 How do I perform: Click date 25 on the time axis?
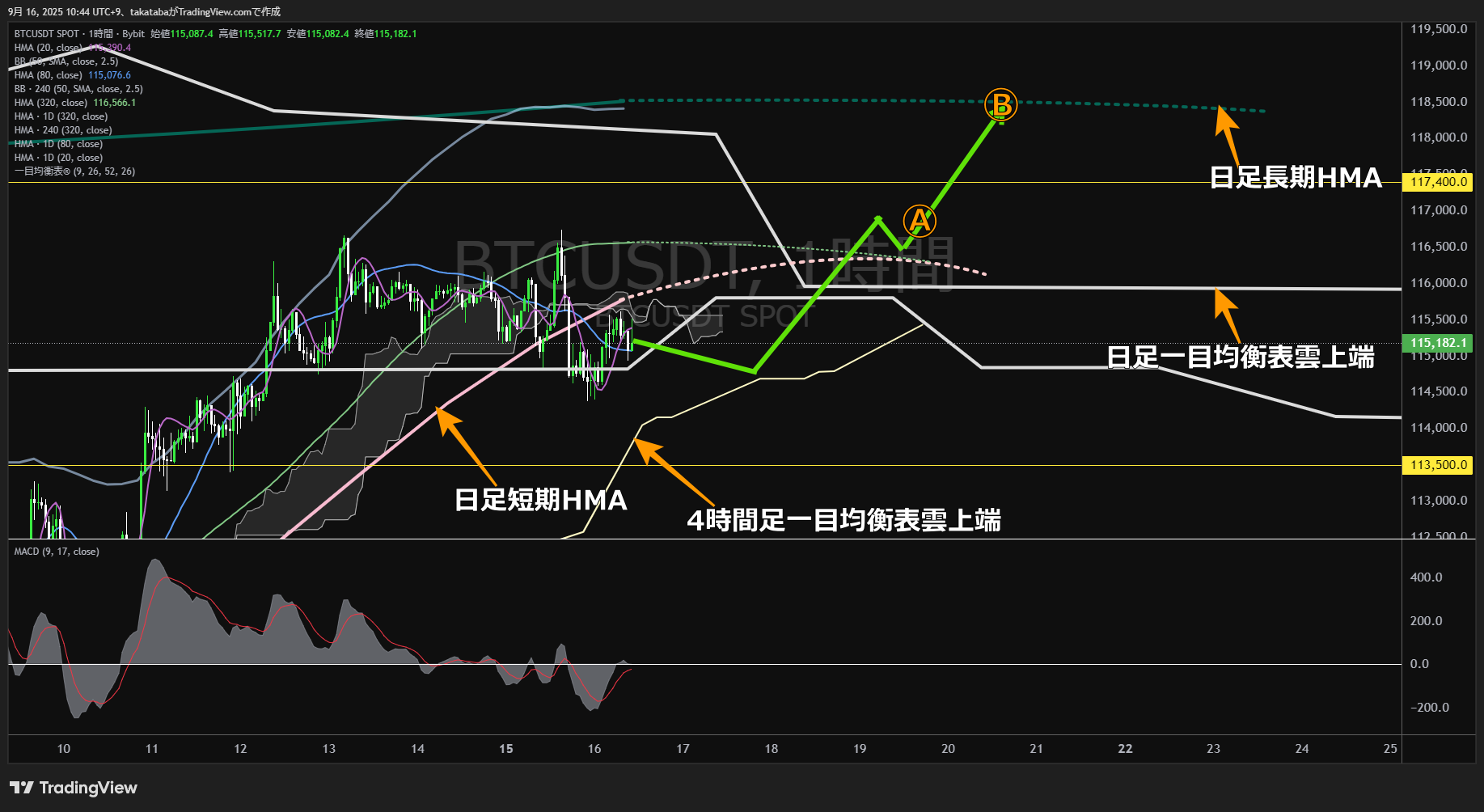point(1390,749)
